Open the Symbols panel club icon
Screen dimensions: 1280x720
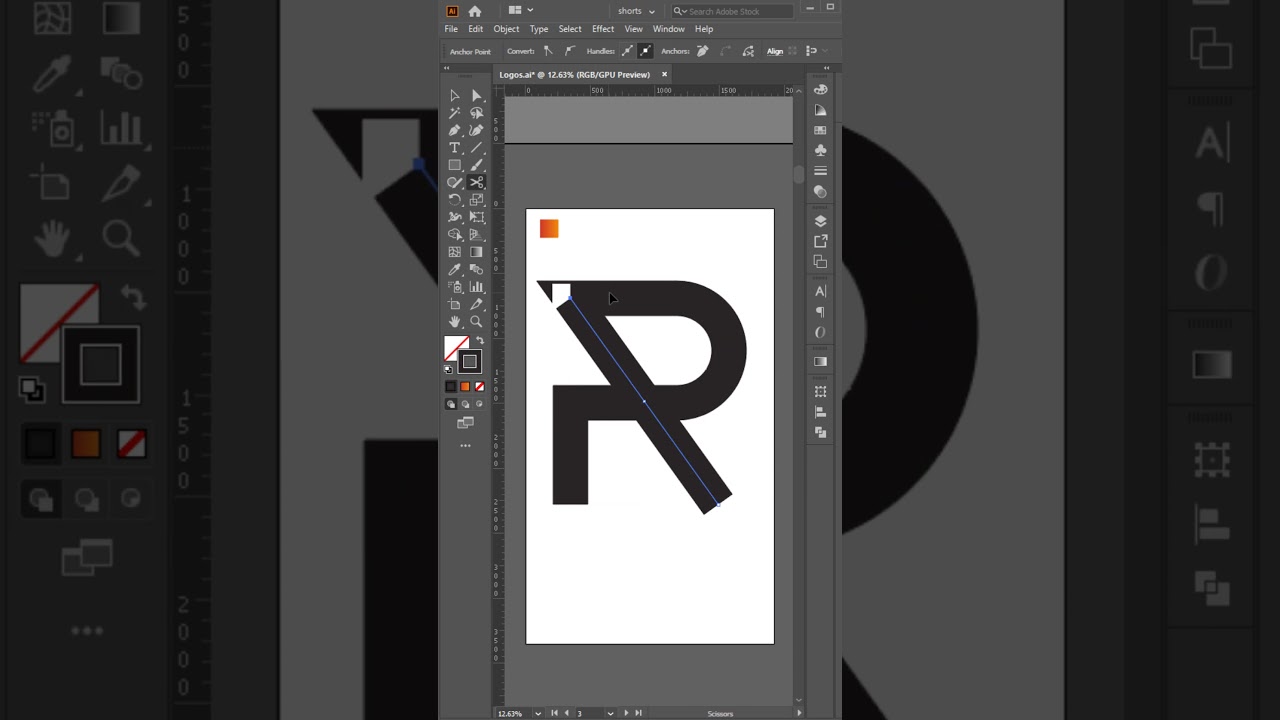click(821, 150)
